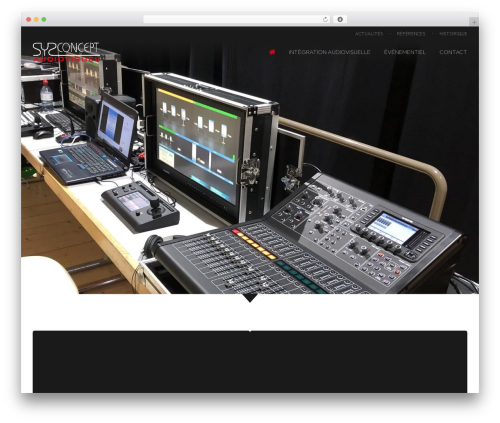Minimize the window with yellow button
Image resolution: width=500 pixels, height=423 pixels.
pos(36,19)
